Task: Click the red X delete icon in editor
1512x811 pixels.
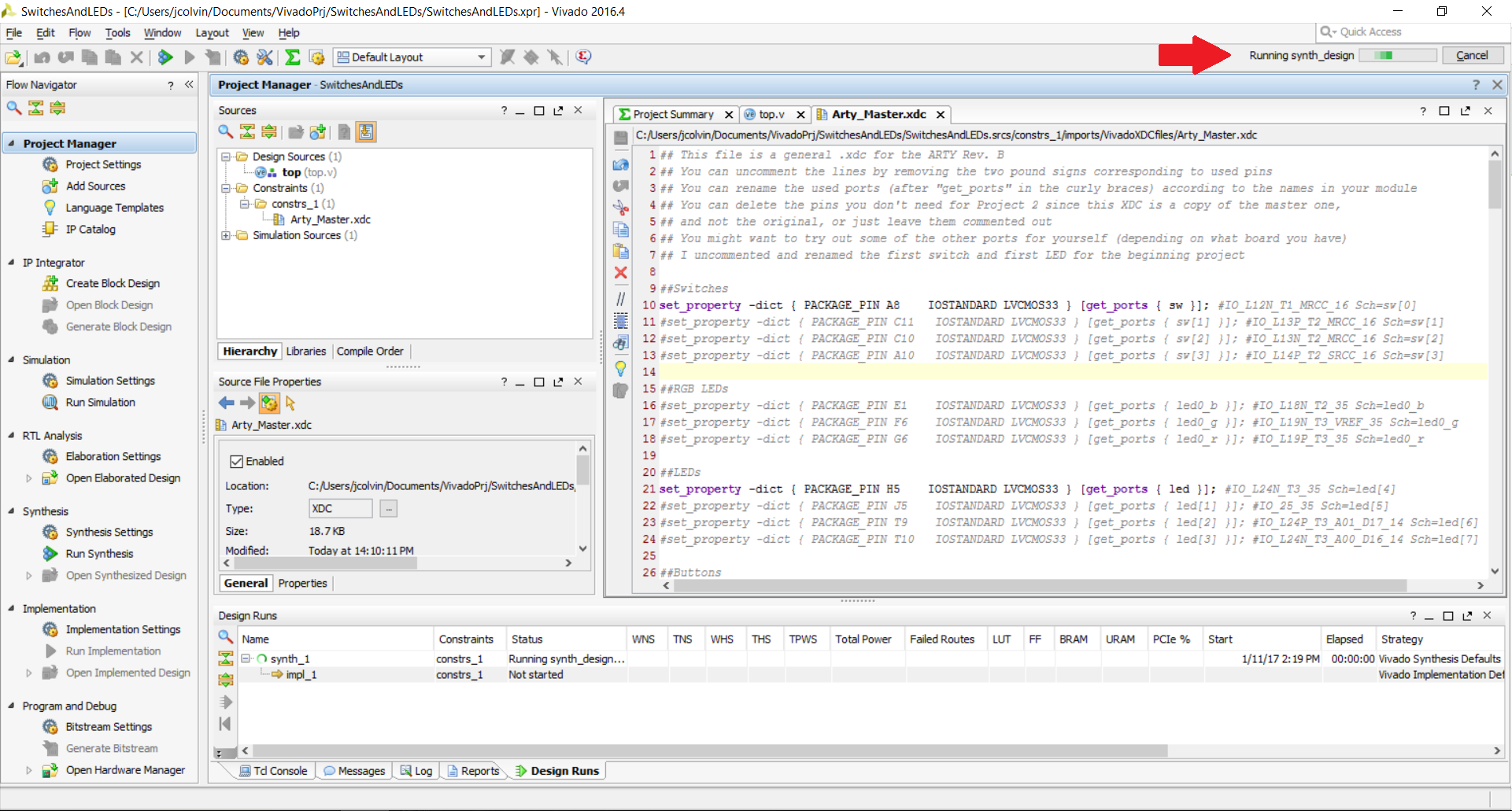Action: 620,272
